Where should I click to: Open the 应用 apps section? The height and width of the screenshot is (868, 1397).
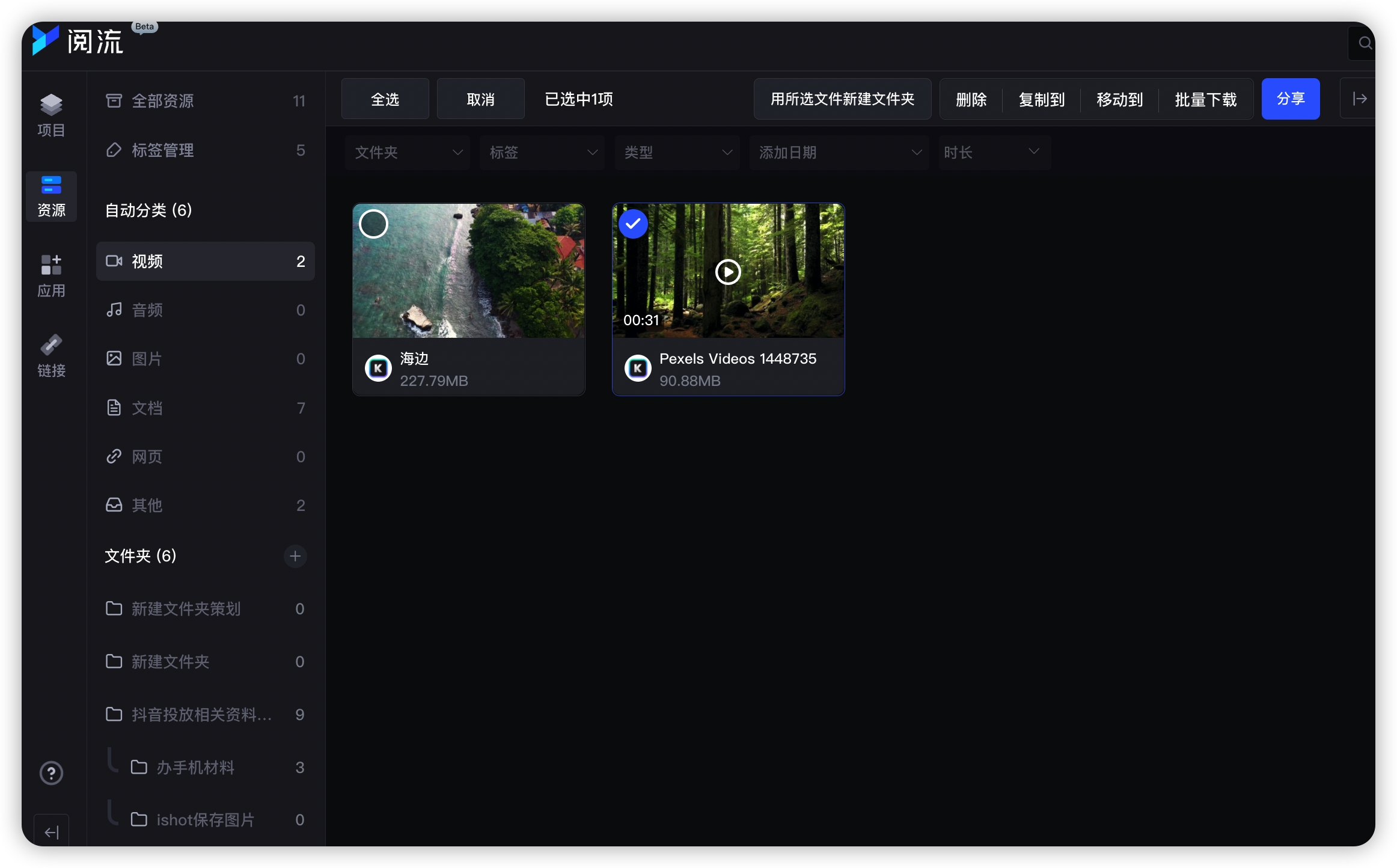pyautogui.click(x=51, y=277)
